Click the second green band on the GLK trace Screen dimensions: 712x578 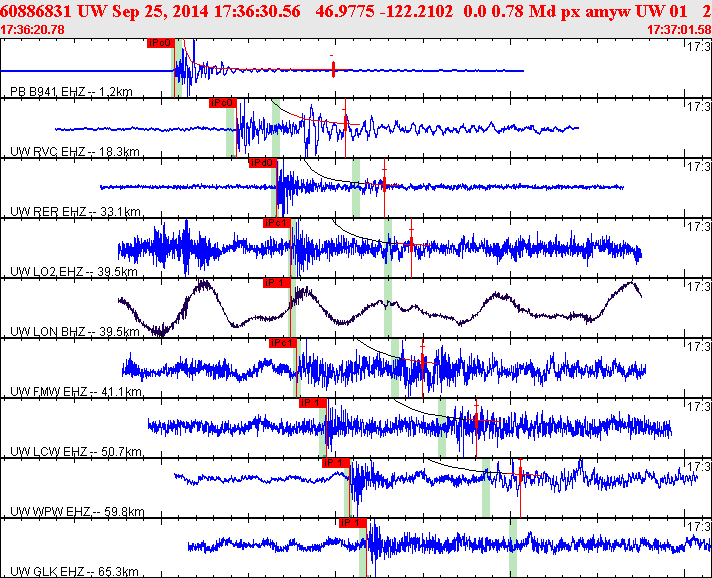513,548
